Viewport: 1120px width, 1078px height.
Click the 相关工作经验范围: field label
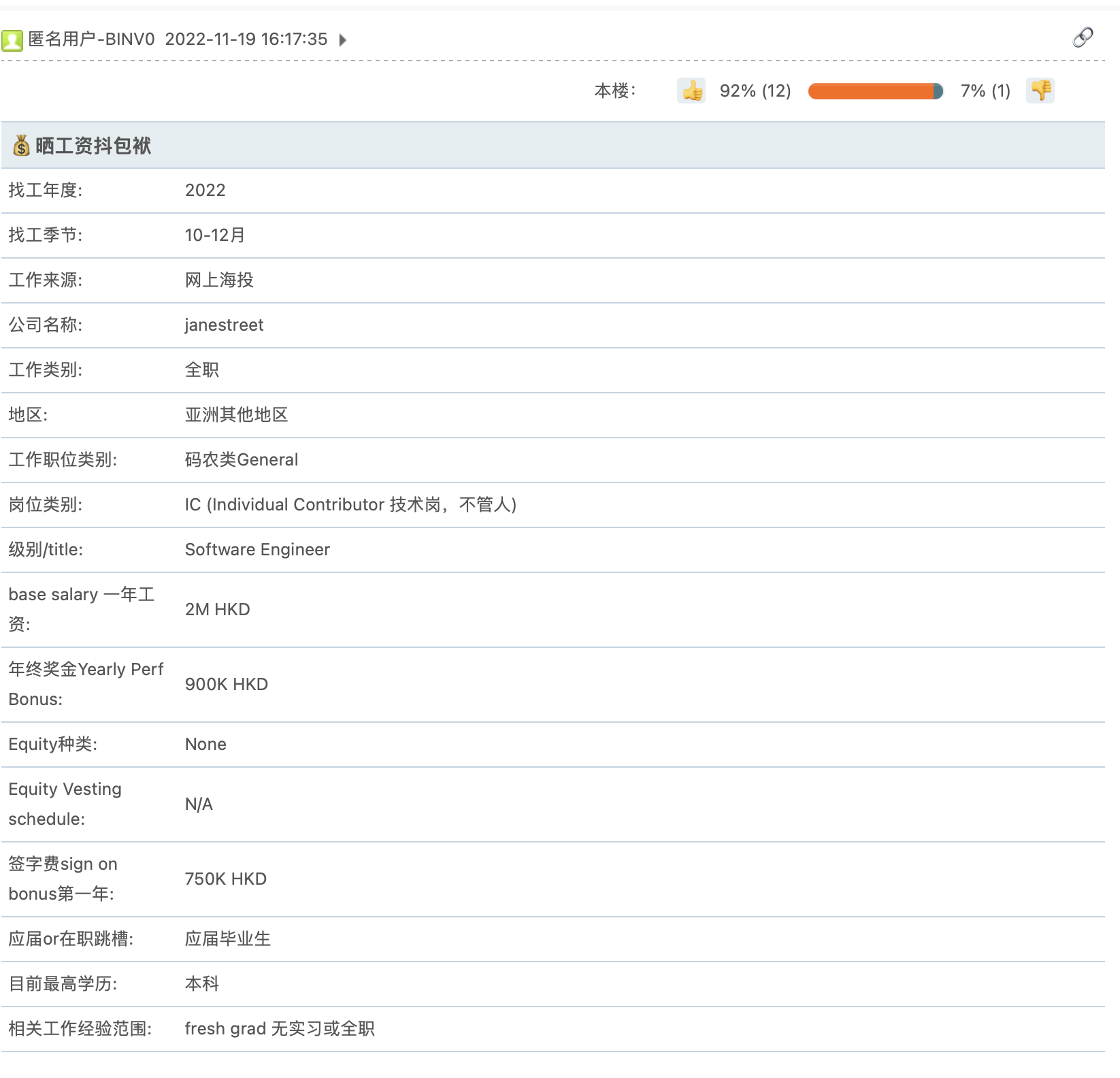tap(80, 1028)
